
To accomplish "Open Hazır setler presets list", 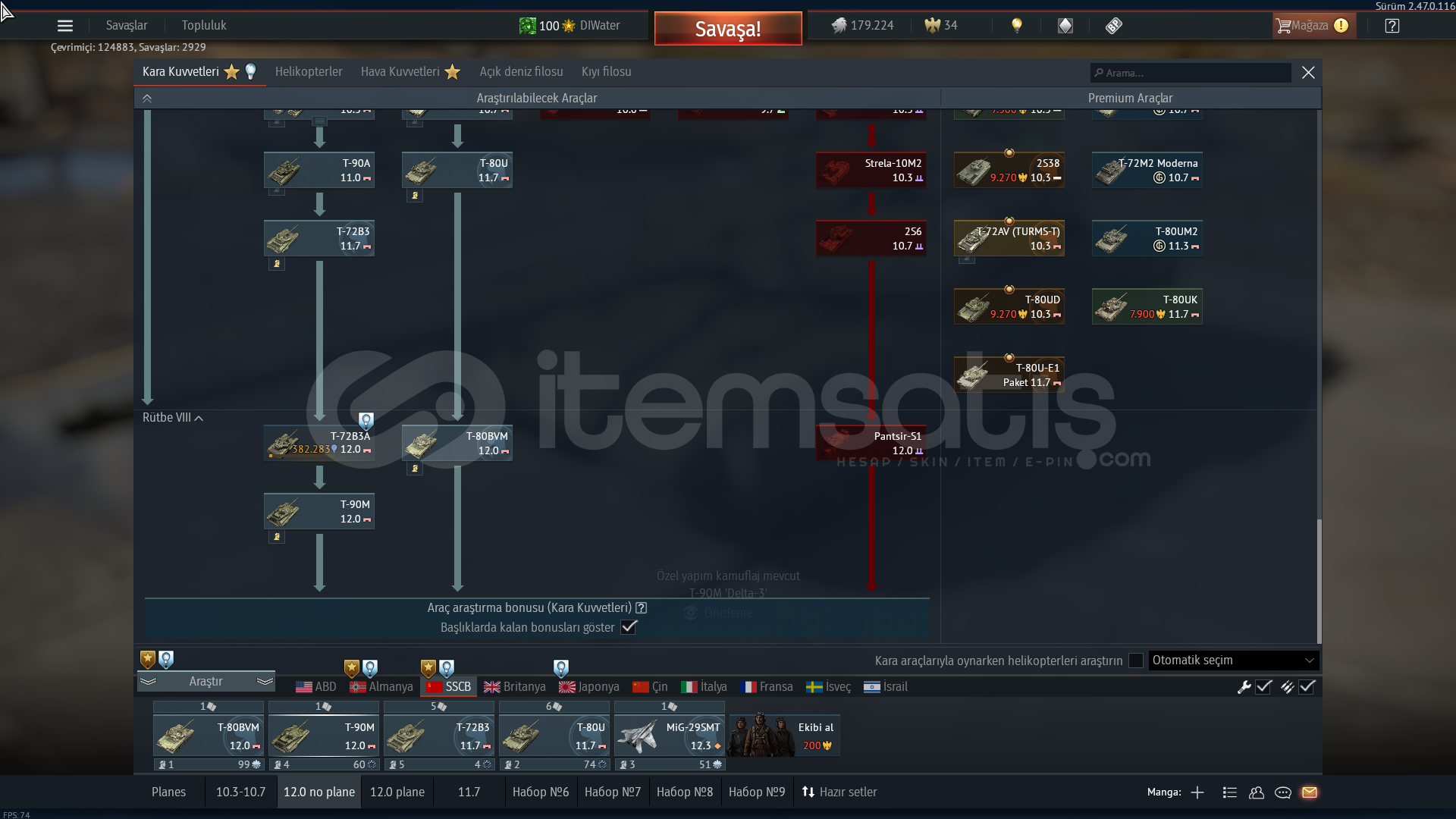I will [x=839, y=792].
